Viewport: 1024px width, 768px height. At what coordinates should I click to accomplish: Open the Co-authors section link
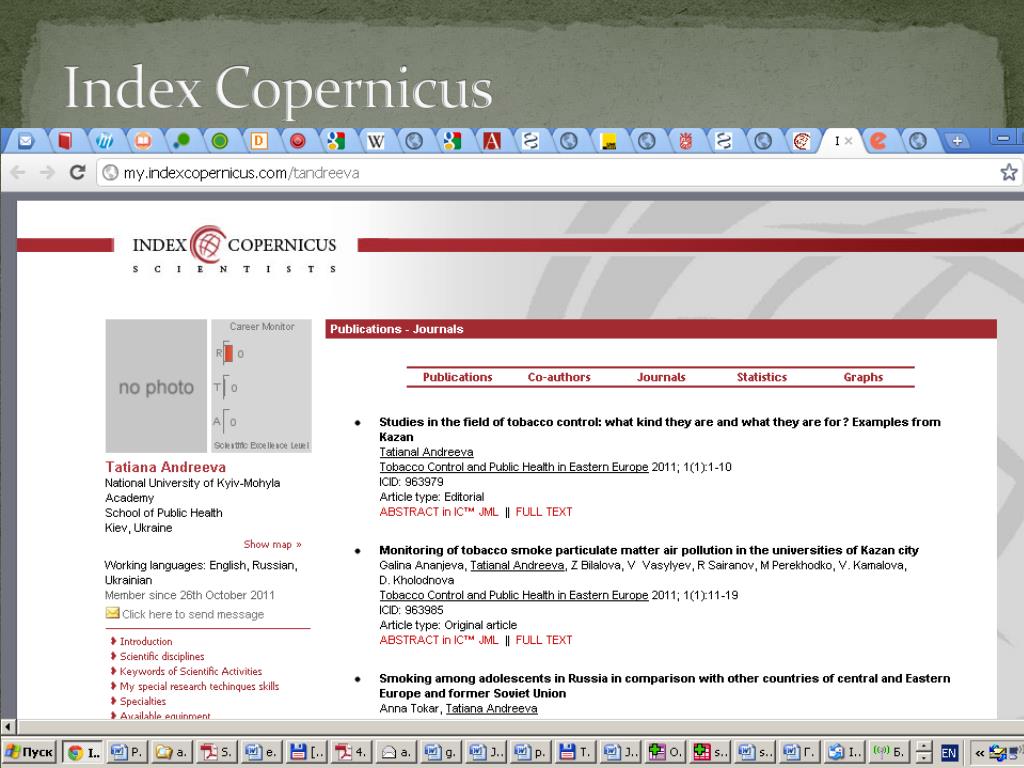(x=559, y=377)
